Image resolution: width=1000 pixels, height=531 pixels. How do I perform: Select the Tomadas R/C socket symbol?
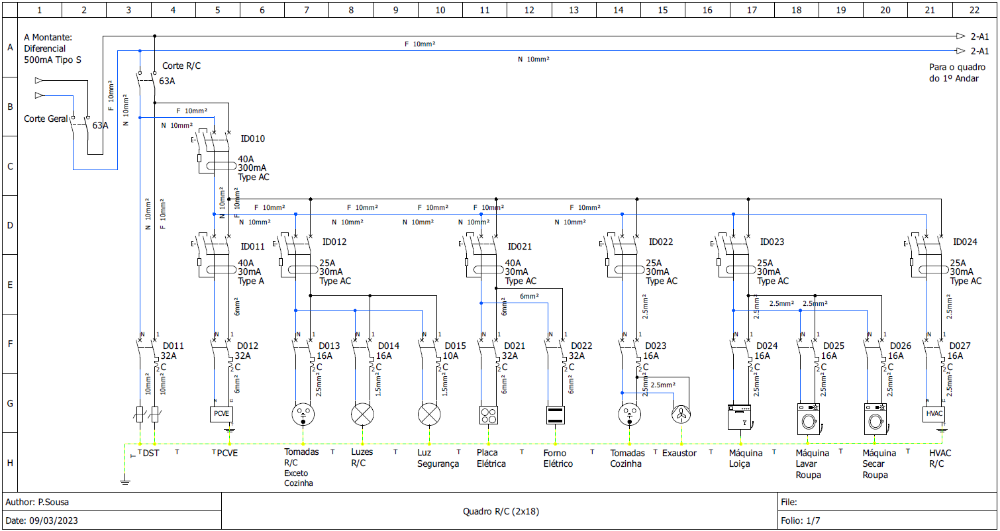pyautogui.click(x=301, y=414)
